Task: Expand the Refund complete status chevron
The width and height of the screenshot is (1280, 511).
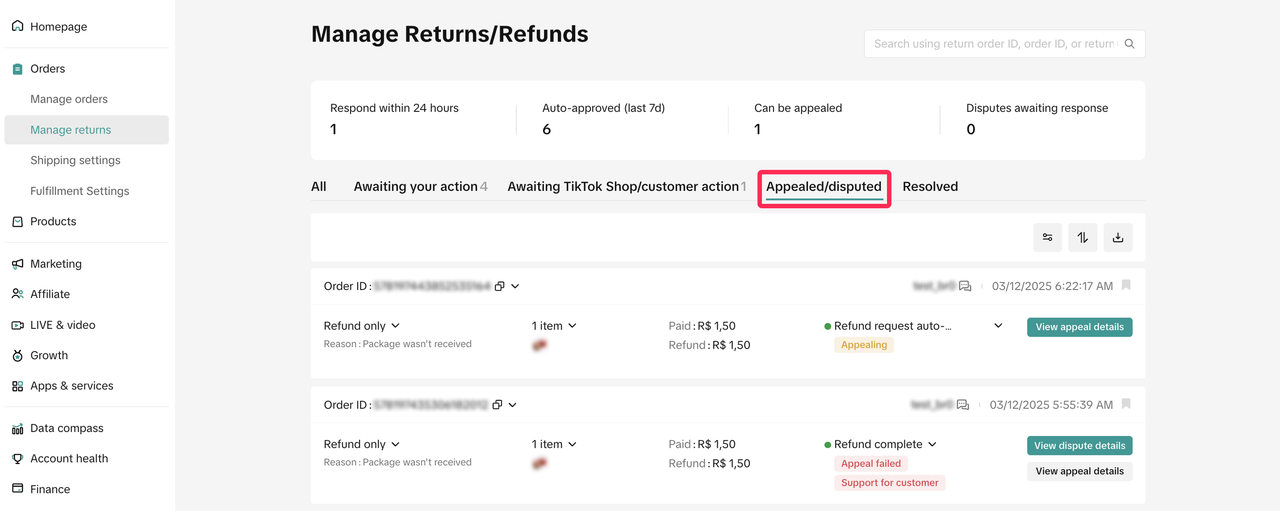Action: point(932,444)
